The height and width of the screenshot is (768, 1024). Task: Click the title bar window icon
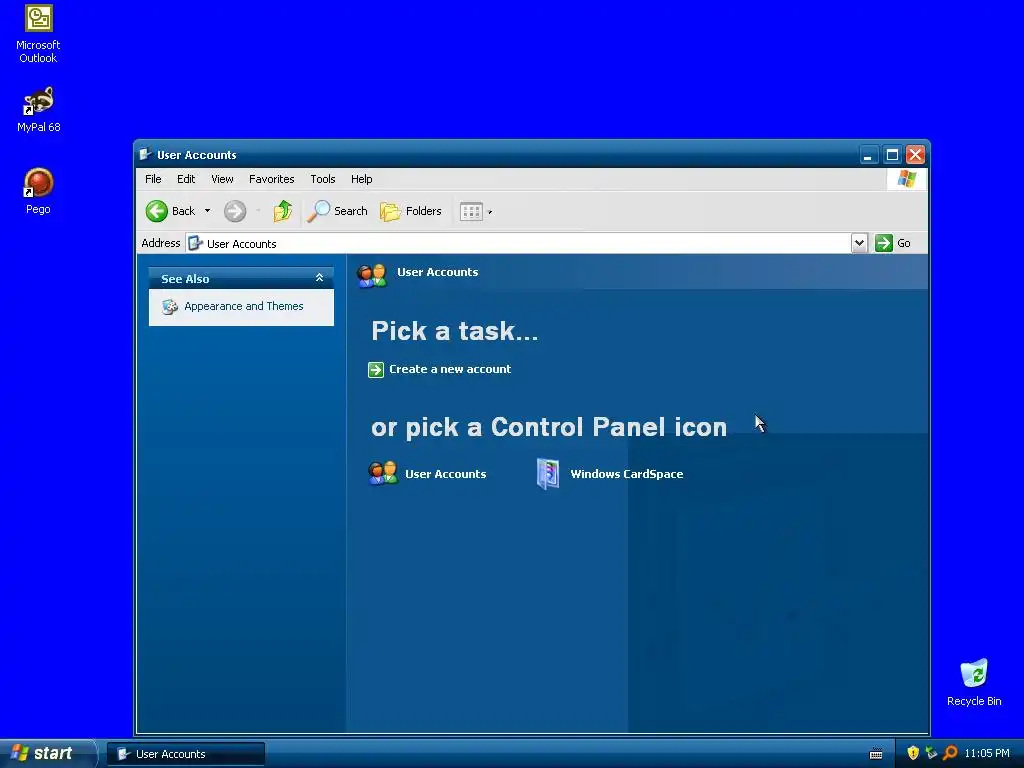[x=145, y=155]
